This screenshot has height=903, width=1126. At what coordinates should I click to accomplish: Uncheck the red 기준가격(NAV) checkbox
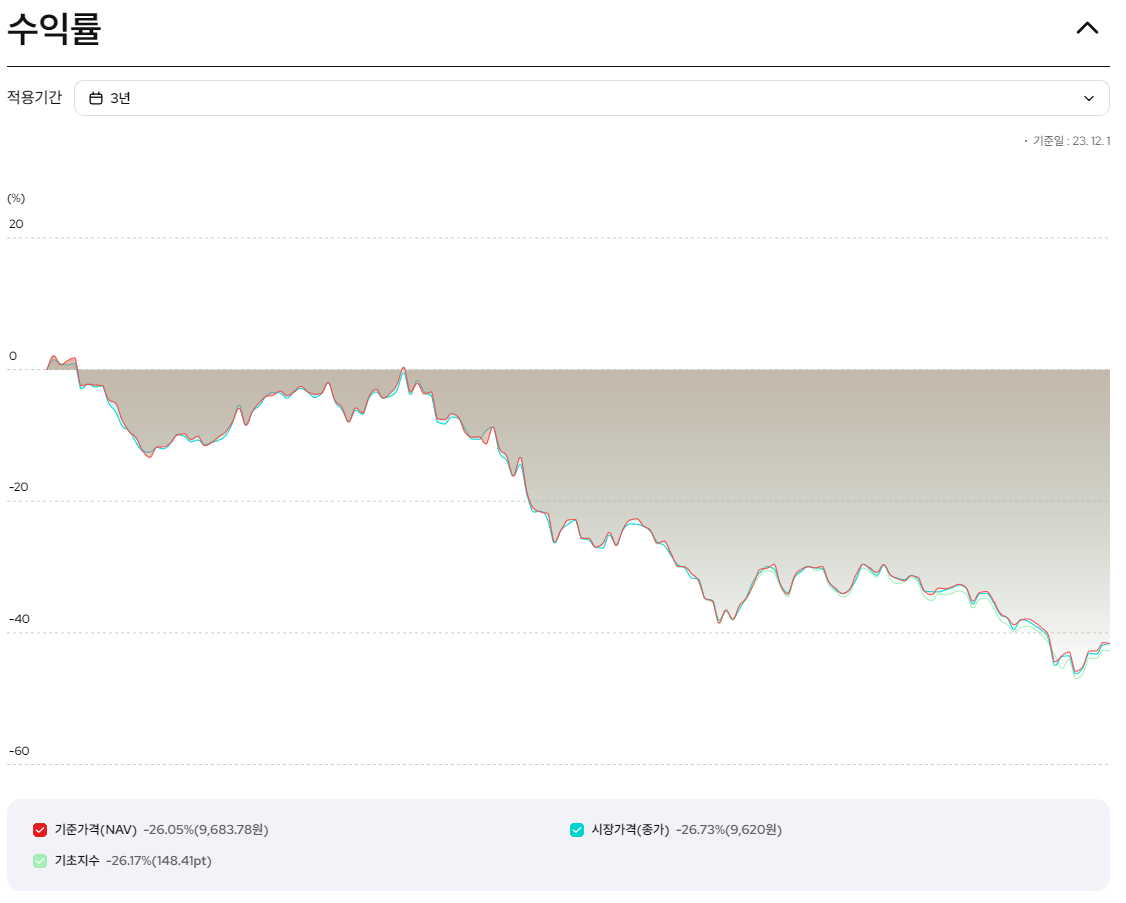40,830
